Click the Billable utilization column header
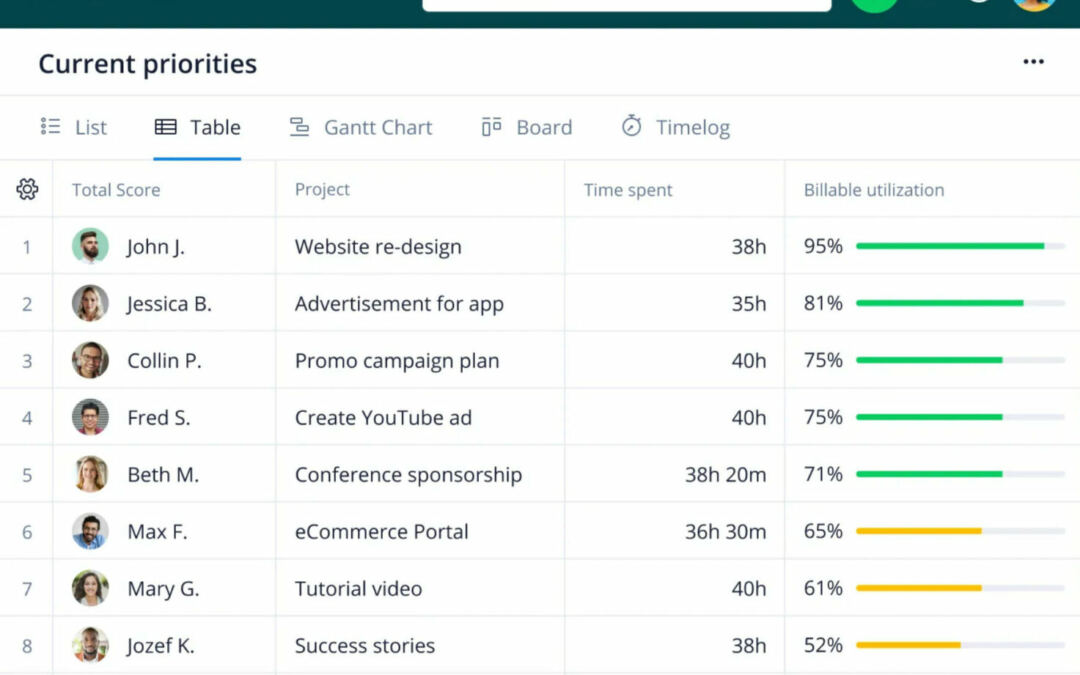 coord(874,190)
